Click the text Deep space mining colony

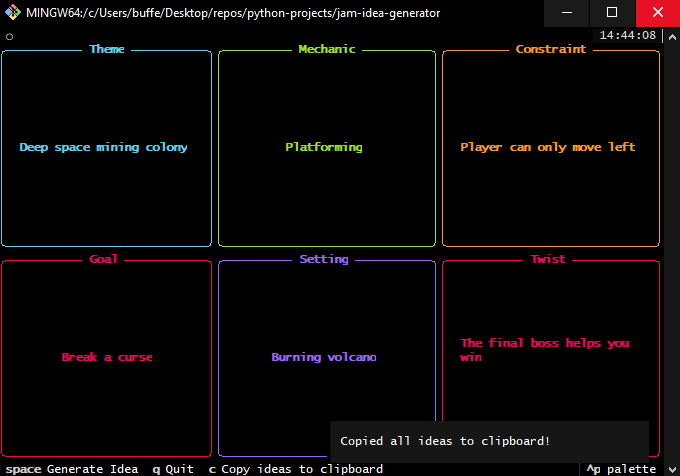103,147
